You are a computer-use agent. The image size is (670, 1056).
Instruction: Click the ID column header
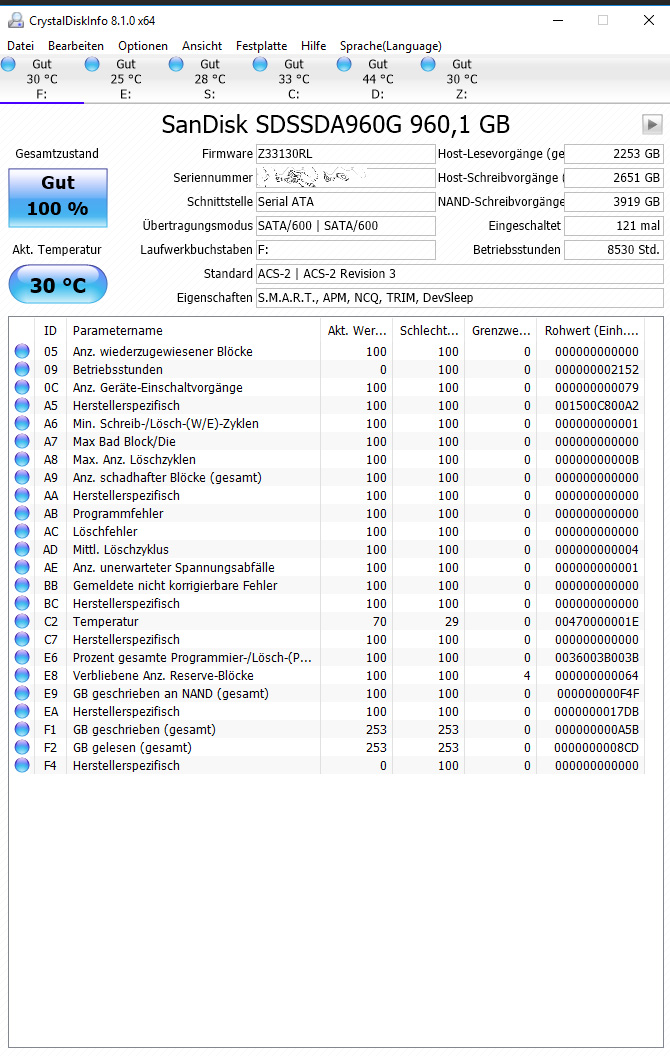pos(52,331)
